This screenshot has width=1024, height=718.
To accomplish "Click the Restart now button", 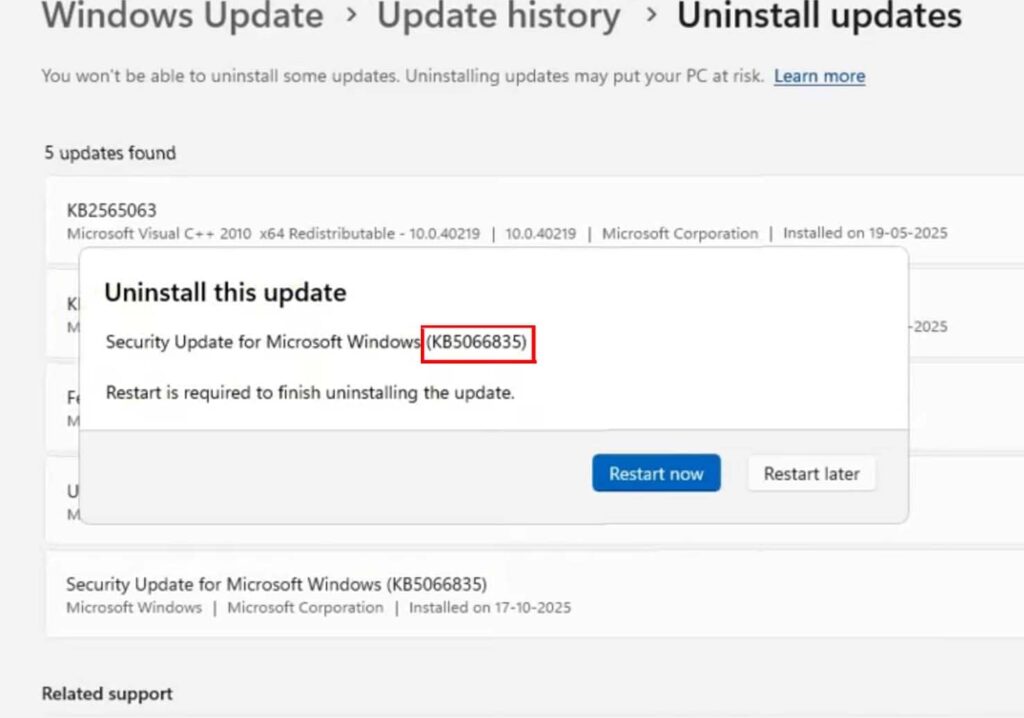I will click(x=656, y=473).
